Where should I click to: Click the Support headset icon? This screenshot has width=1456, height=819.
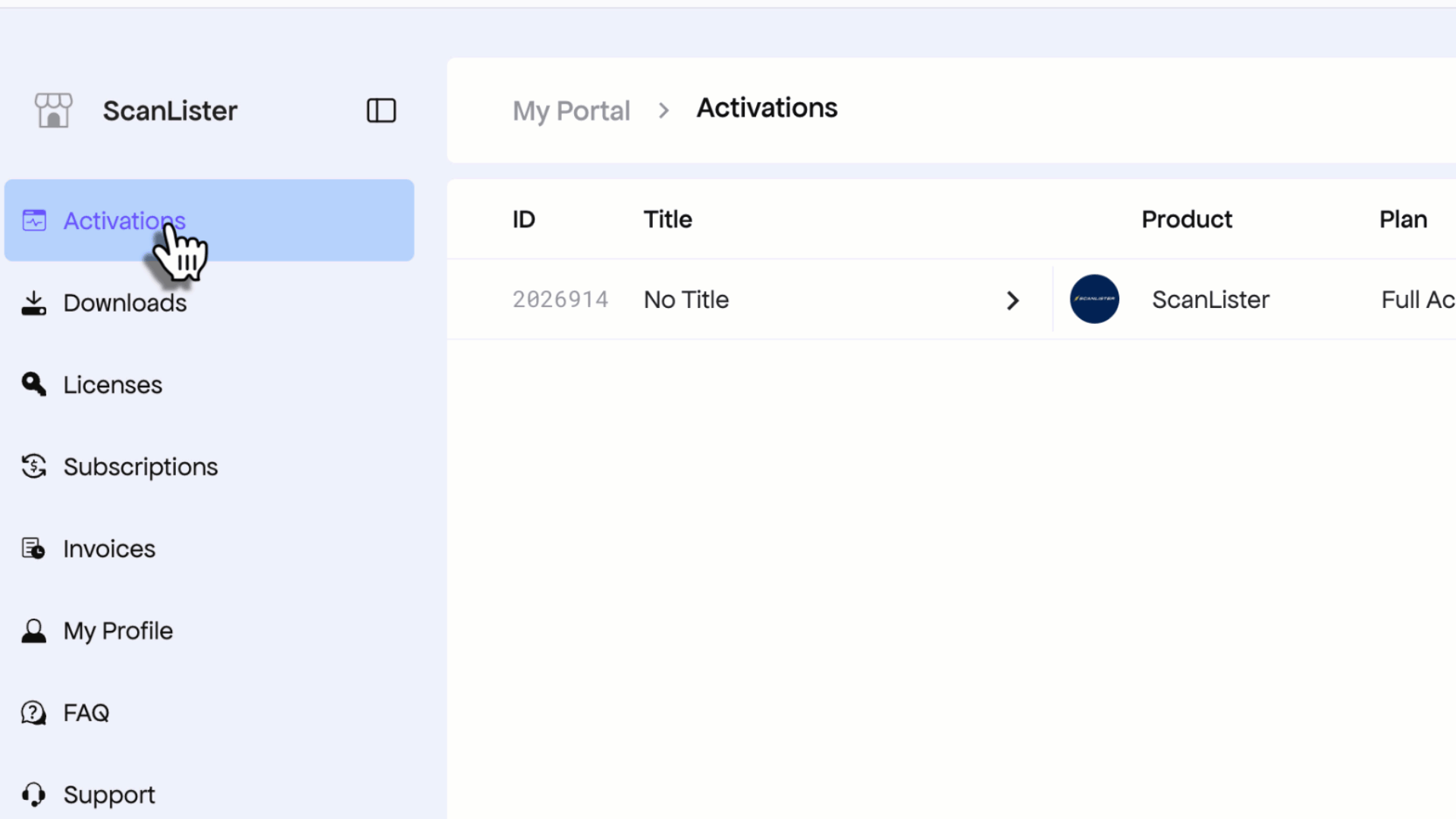tap(34, 795)
